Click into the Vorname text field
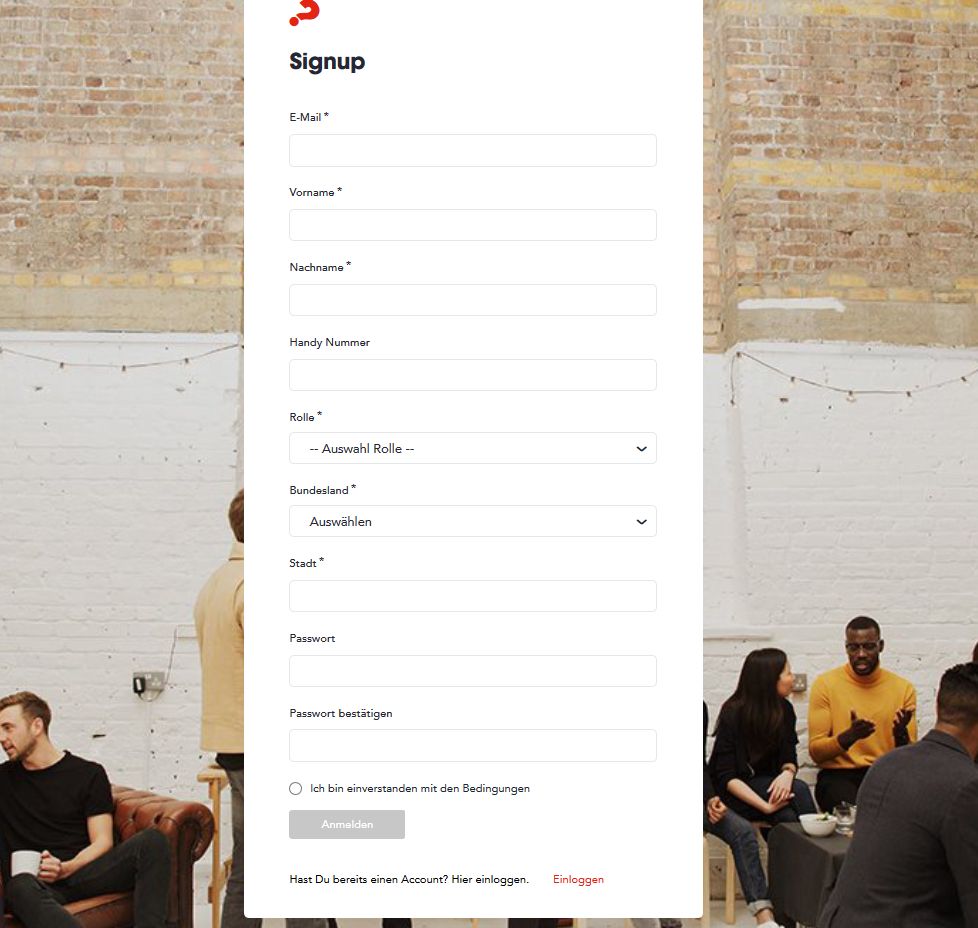 [x=473, y=225]
